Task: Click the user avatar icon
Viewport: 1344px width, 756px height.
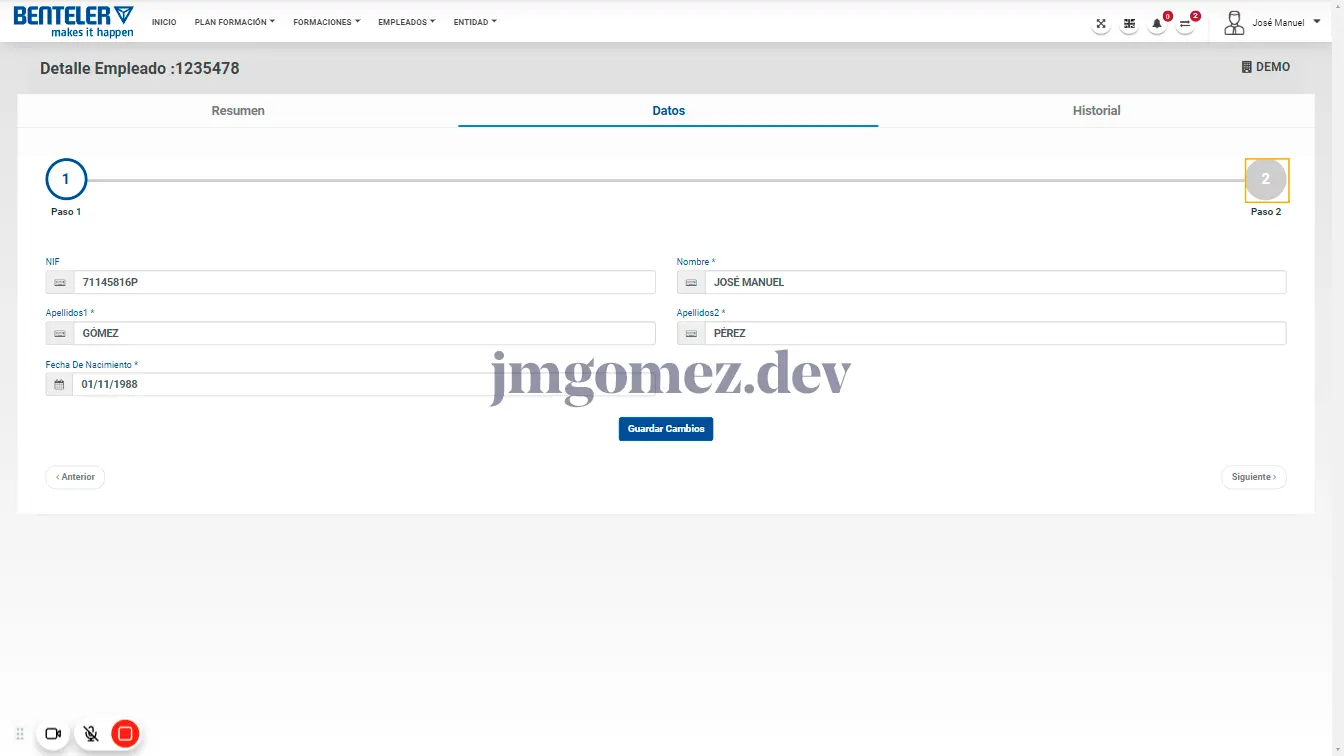Action: point(1234,23)
